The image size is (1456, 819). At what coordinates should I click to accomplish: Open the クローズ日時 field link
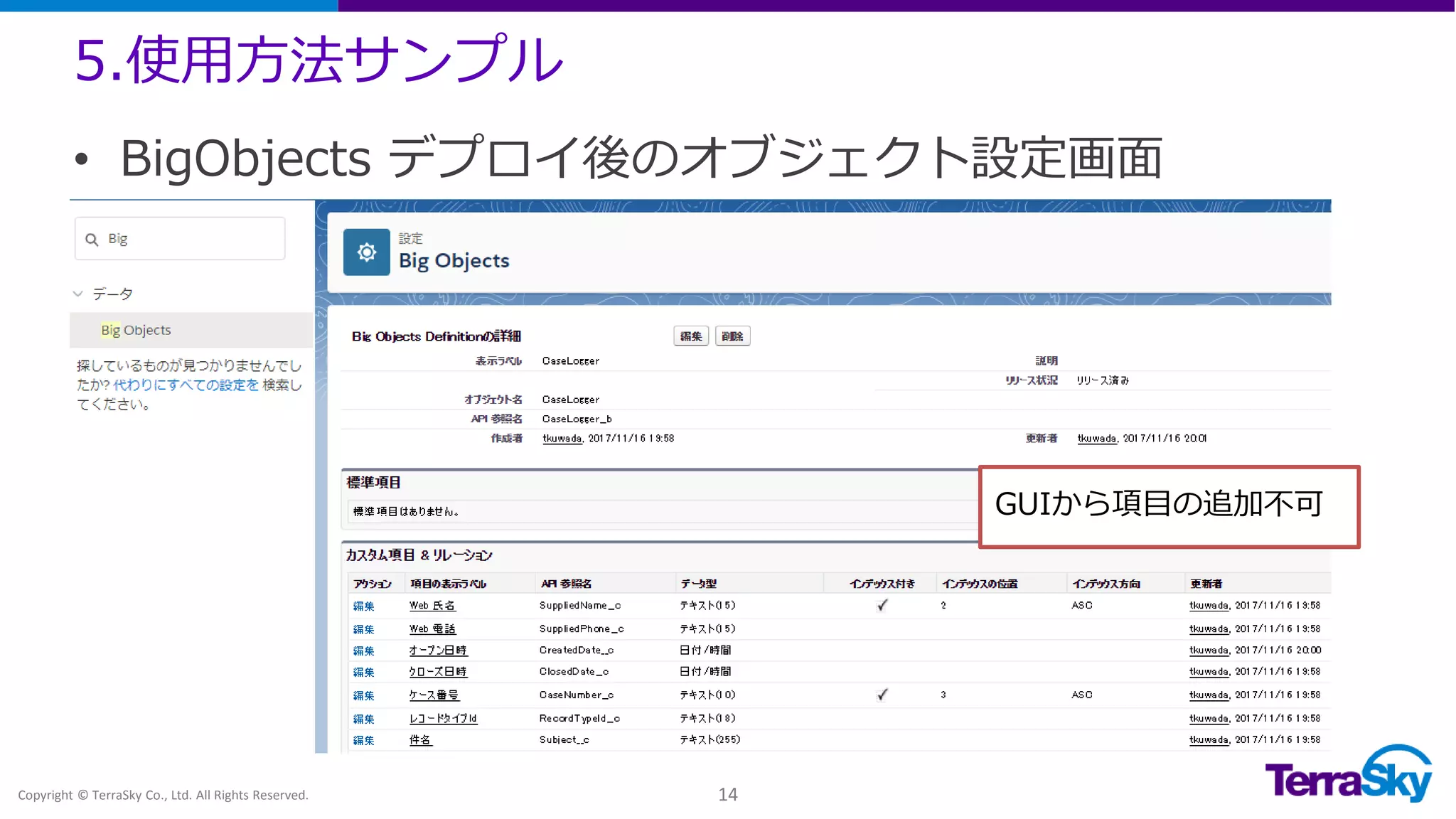[x=438, y=672]
